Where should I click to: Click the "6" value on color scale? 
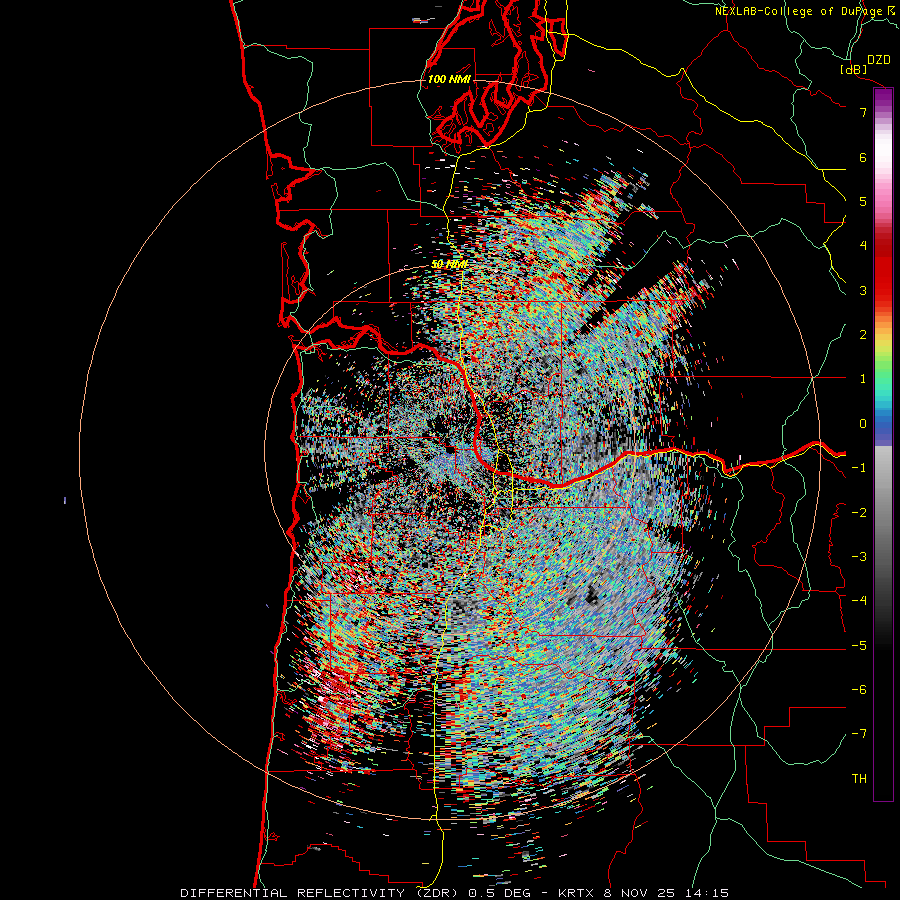pos(863,157)
